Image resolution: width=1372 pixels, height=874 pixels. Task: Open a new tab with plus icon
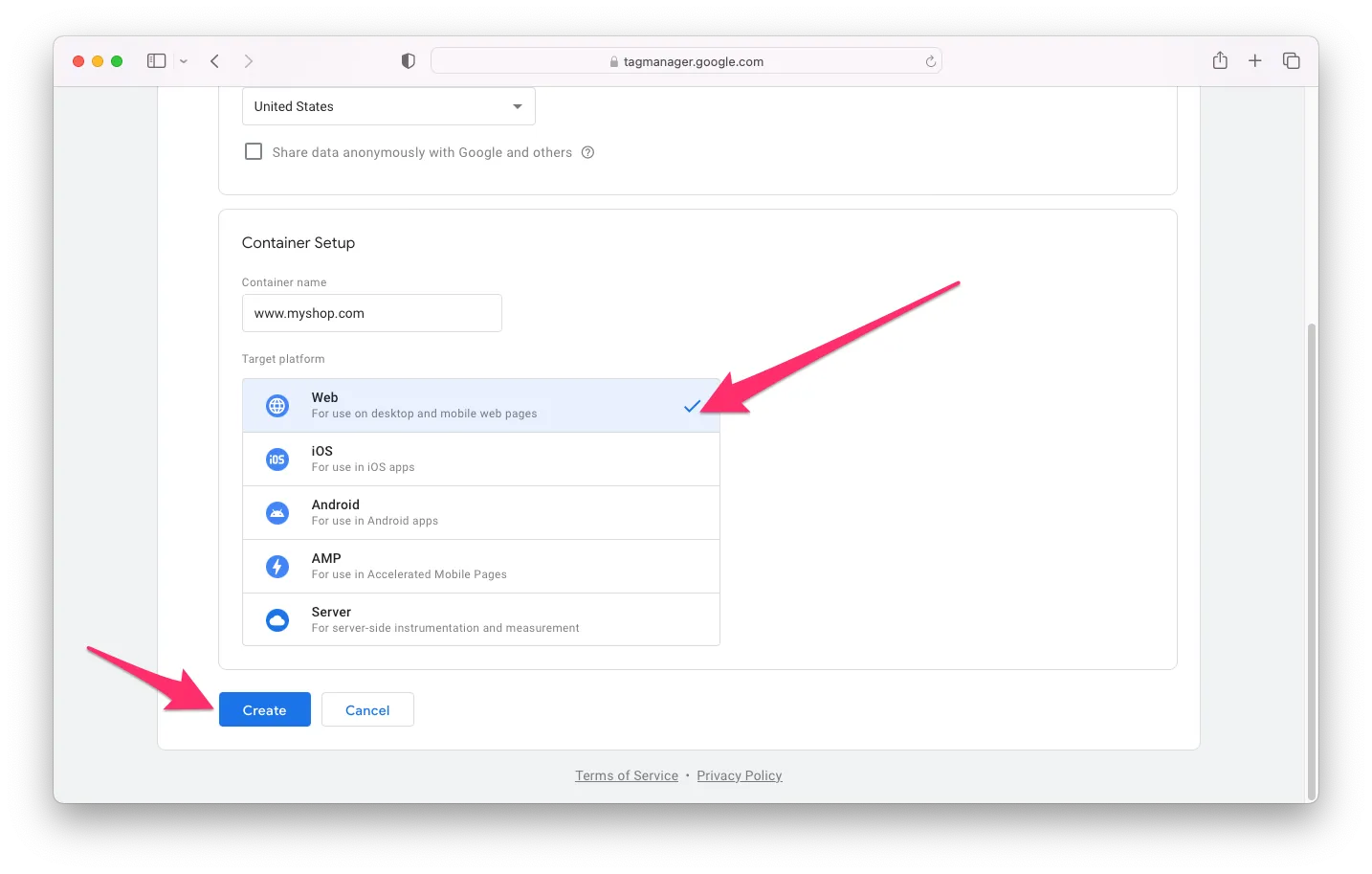coord(1255,61)
